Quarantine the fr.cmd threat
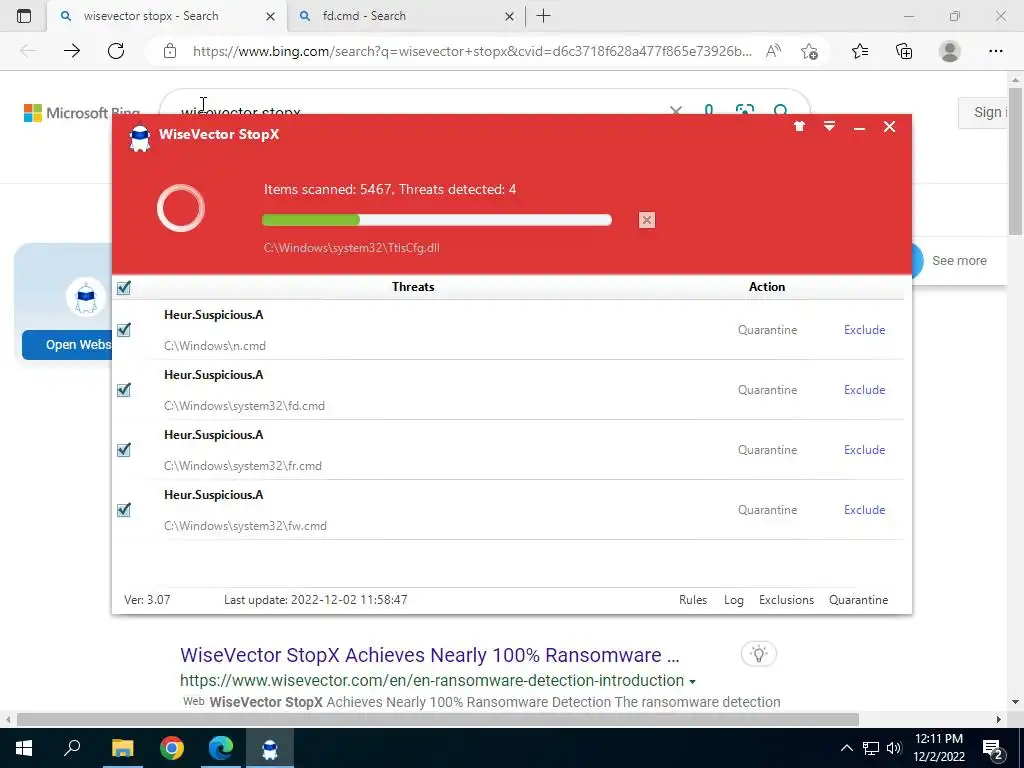1024x768 pixels. tap(767, 450)
